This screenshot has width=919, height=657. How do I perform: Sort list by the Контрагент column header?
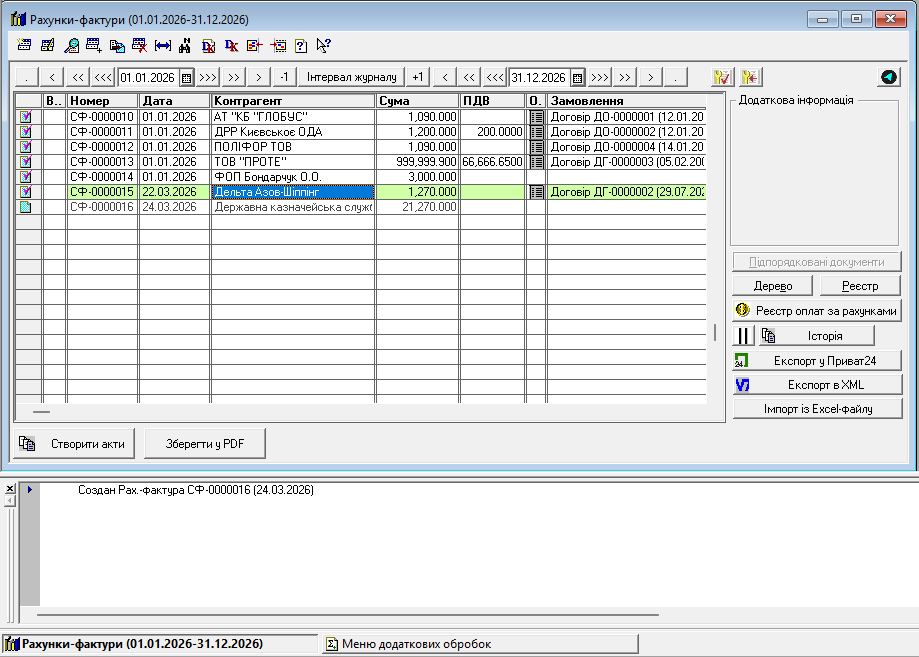click(292, 101)
